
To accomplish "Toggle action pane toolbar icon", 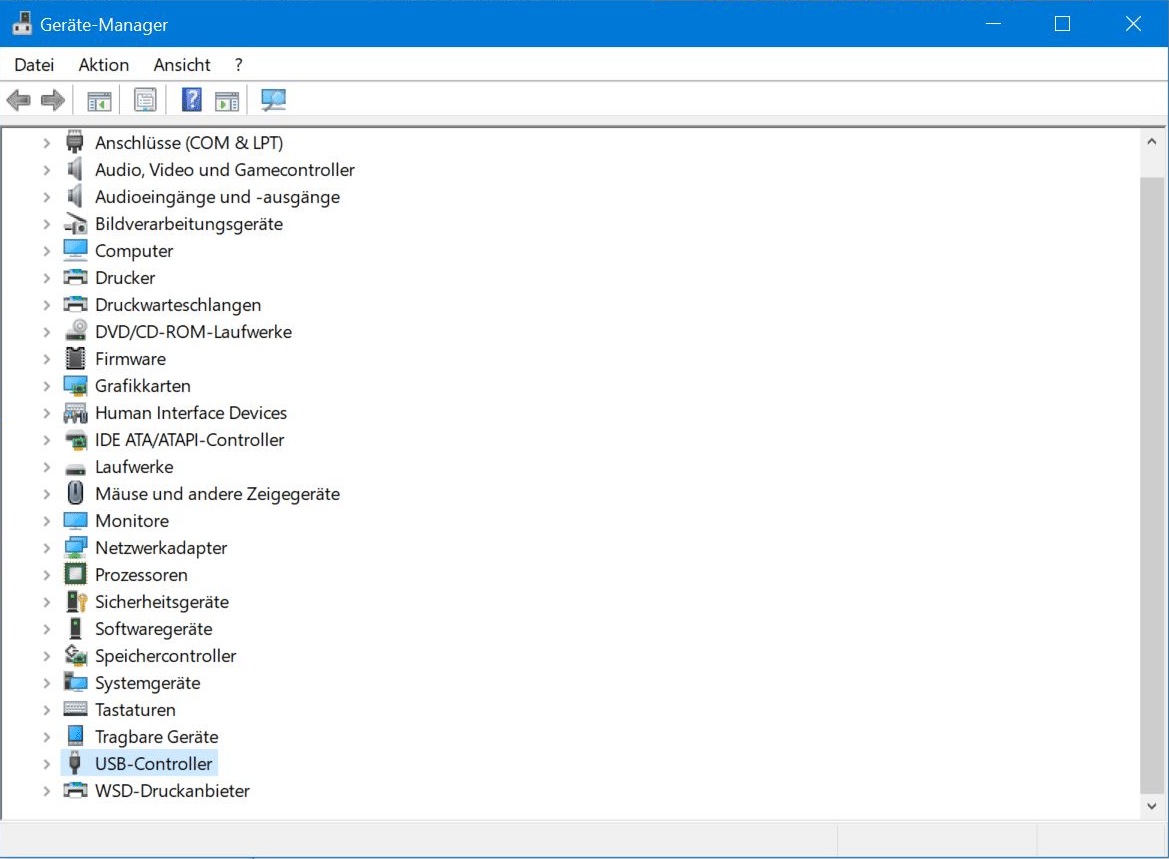I will pyautogui.click(x=227, y=100).
